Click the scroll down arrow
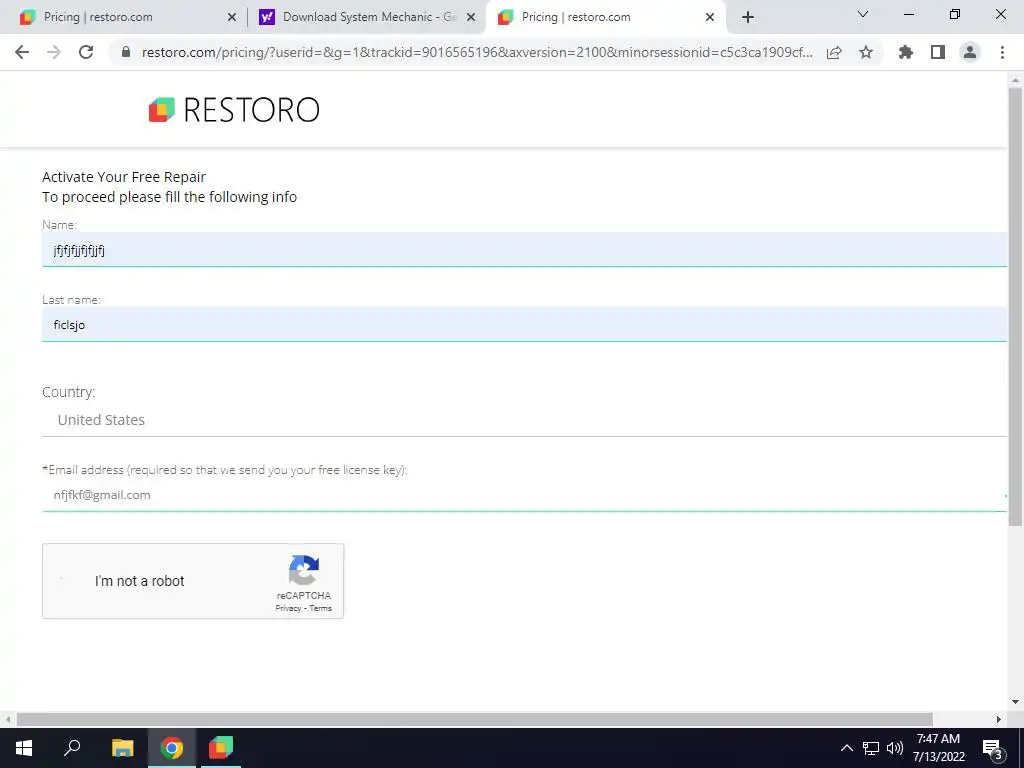 pos(1015,703)
